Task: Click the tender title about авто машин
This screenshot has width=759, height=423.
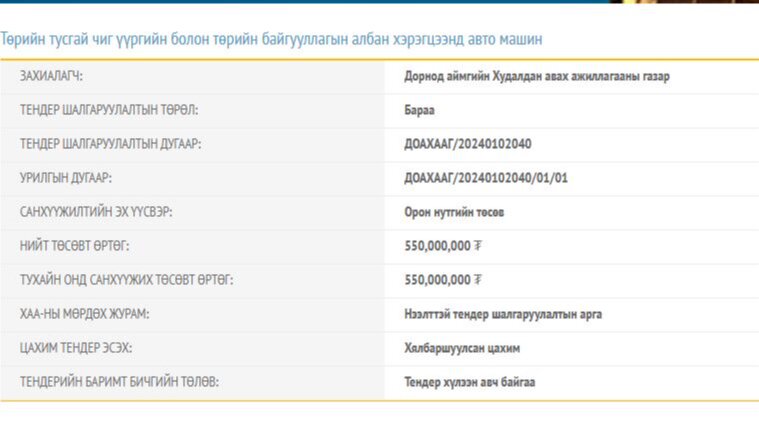Action: tap(272, 40)
